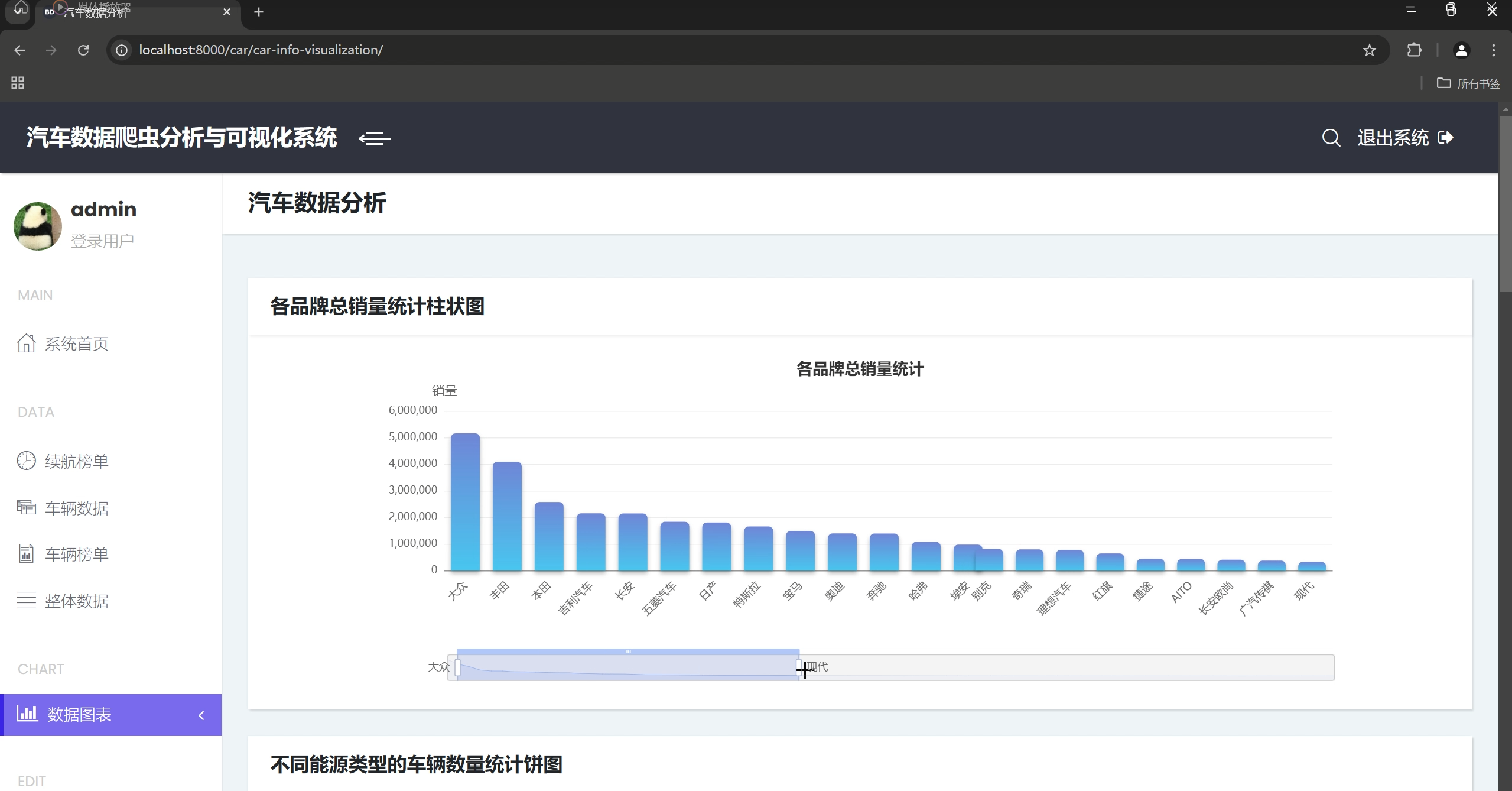1512x791 pixels.
Task: Click the 大众 bar in the chart
Action: (465, 502)
